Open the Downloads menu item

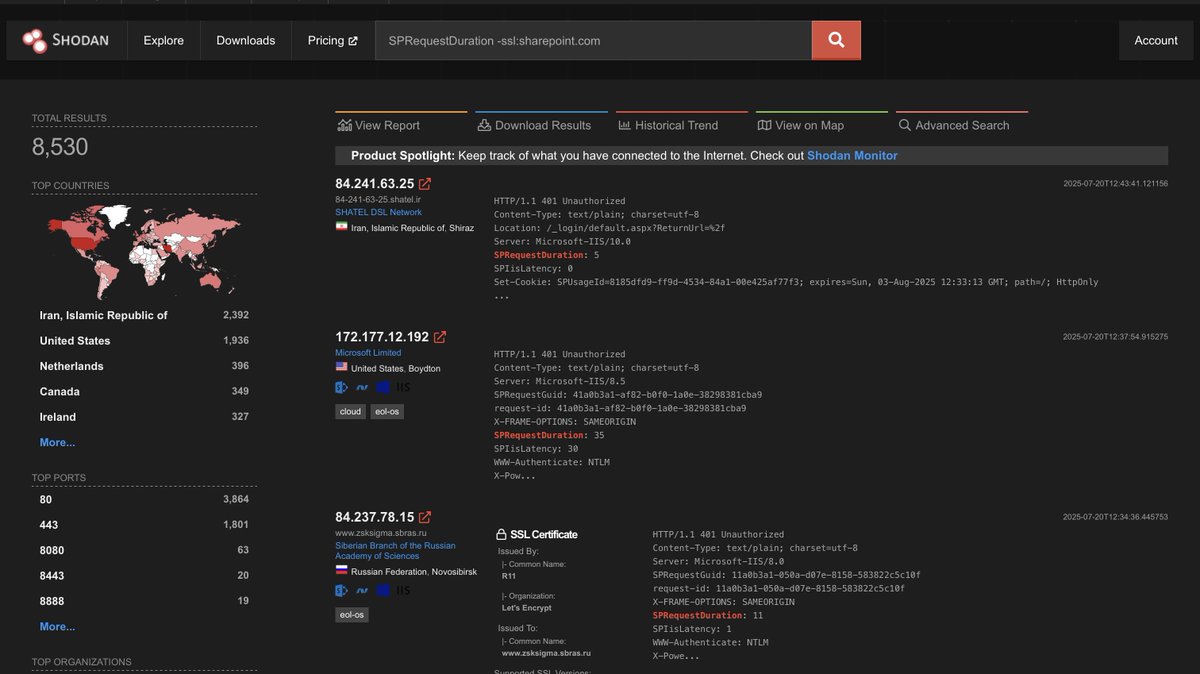click(x=245, y=40)
